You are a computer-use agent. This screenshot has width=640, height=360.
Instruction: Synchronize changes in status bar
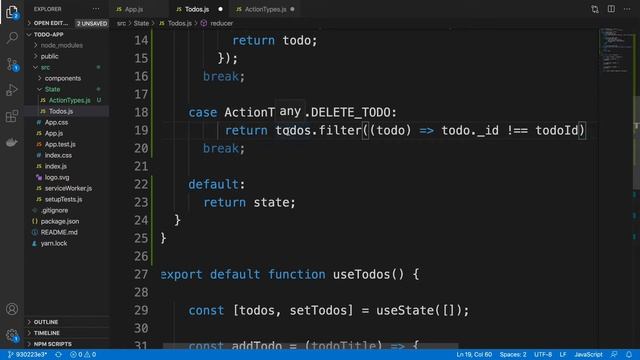click(59, 355)
